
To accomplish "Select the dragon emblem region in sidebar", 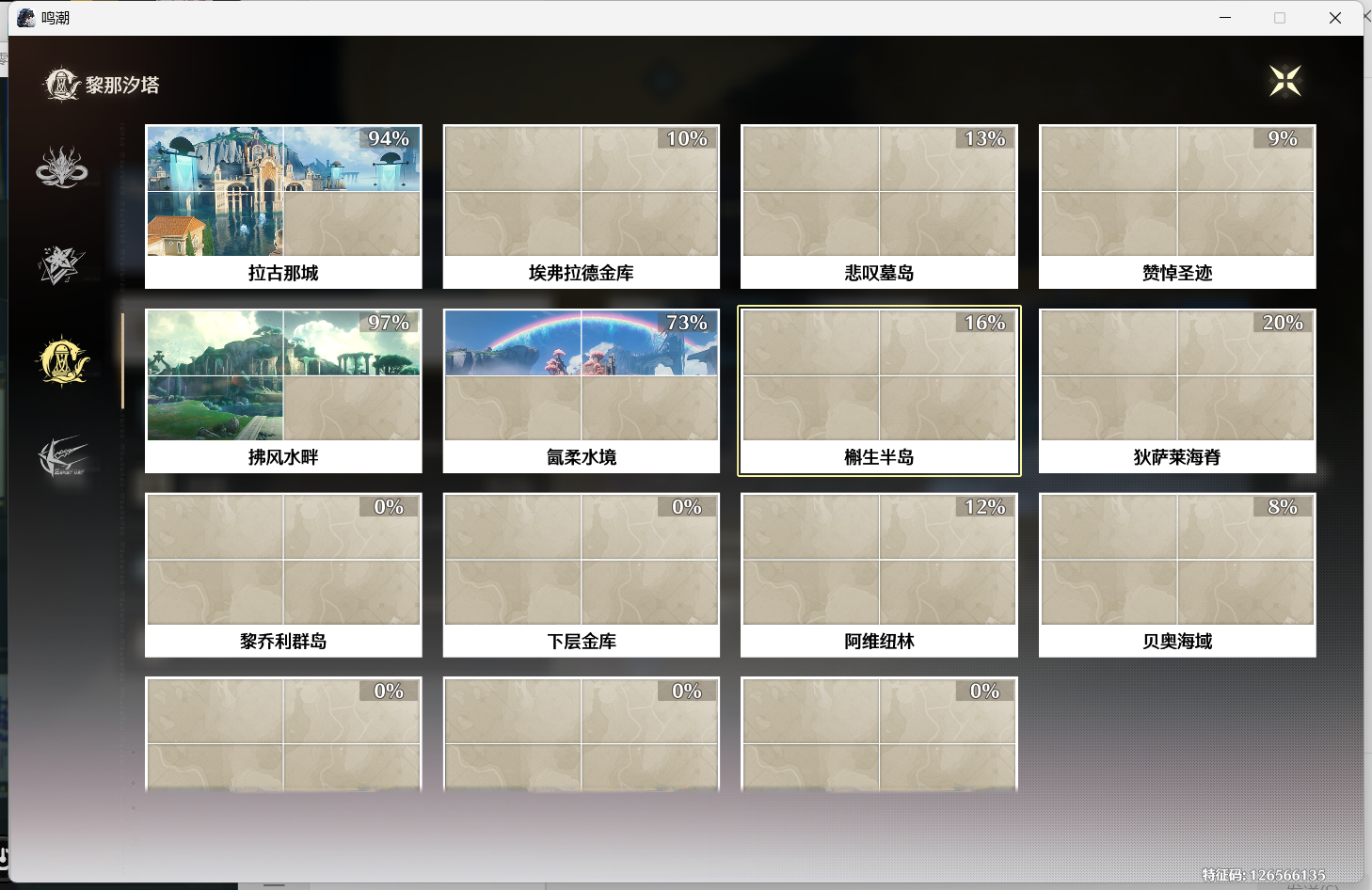I will tap(62, 167).
